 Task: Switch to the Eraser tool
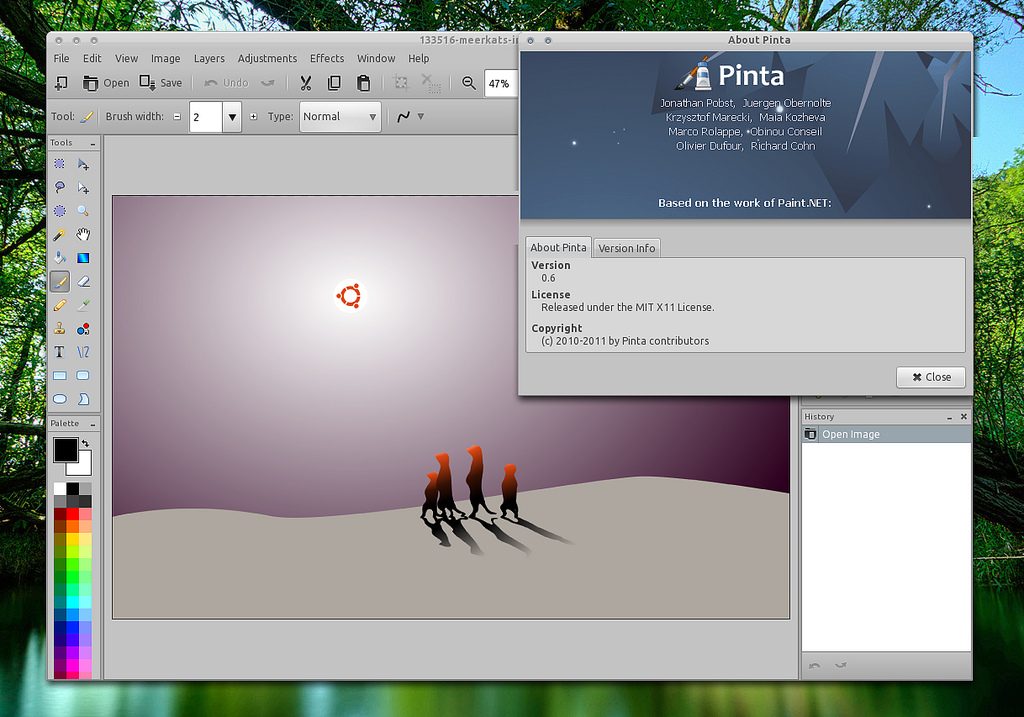coord(83,280)
